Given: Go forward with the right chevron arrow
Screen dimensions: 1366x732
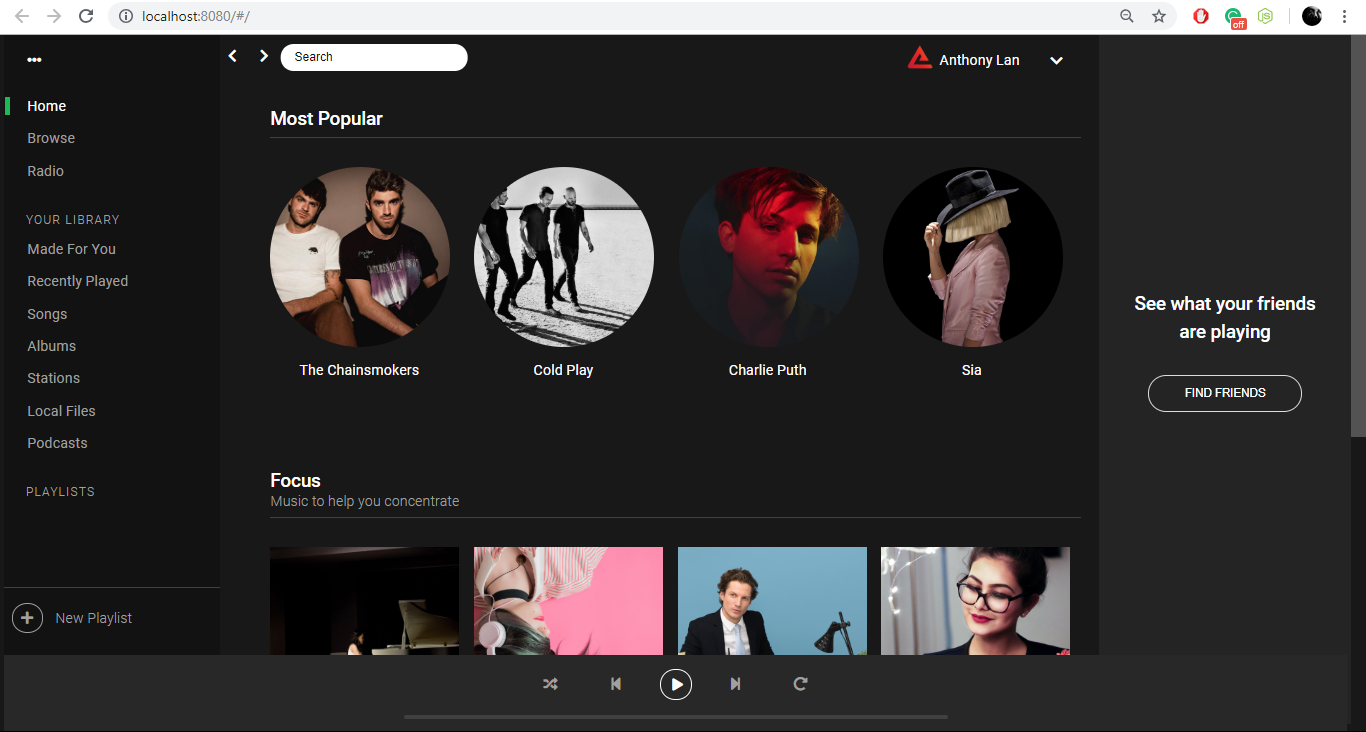Looking at the screenshot, I should [x=264, y=56].
